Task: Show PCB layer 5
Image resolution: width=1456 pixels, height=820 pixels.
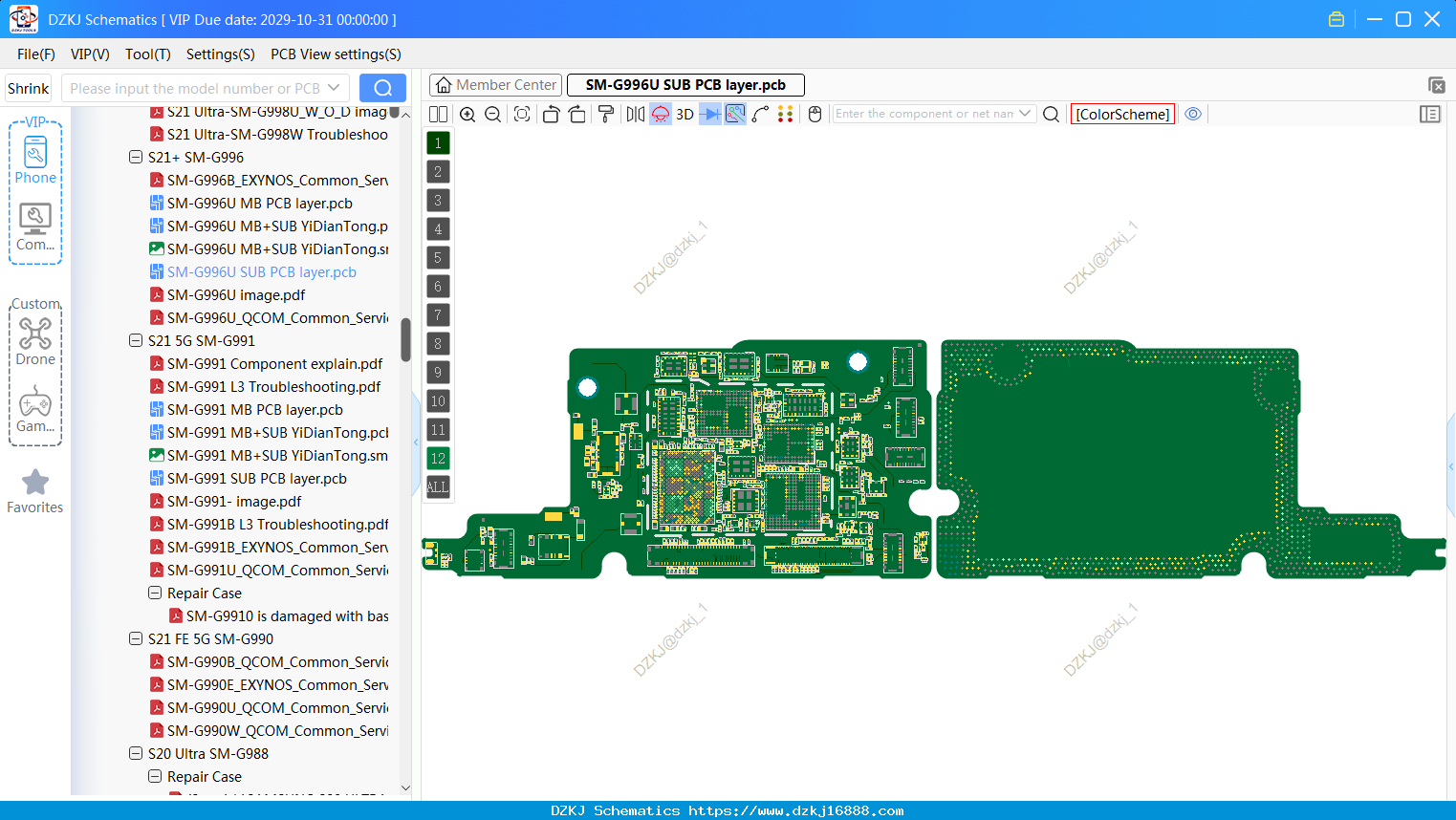Action: click(438, 257)
